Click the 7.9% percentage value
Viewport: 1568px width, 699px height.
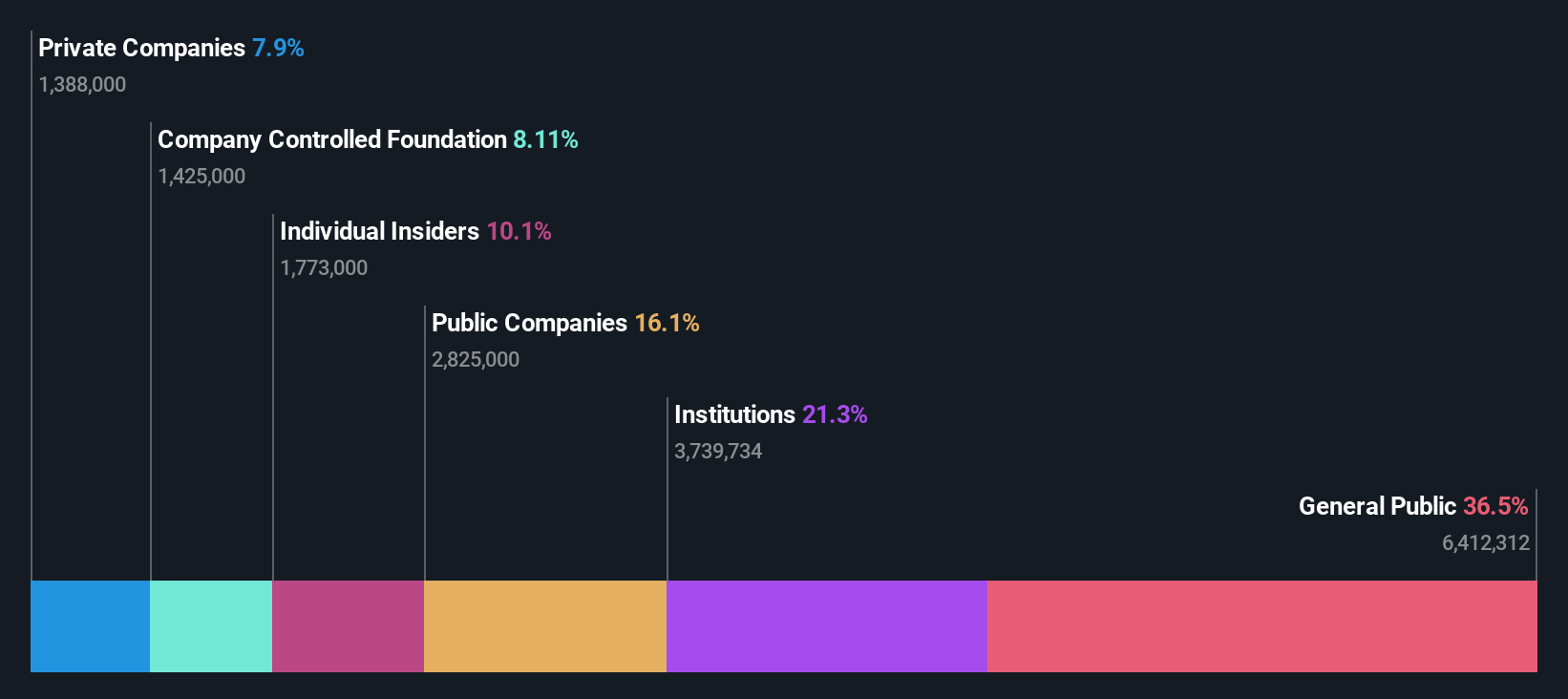[x=278, y=48]
